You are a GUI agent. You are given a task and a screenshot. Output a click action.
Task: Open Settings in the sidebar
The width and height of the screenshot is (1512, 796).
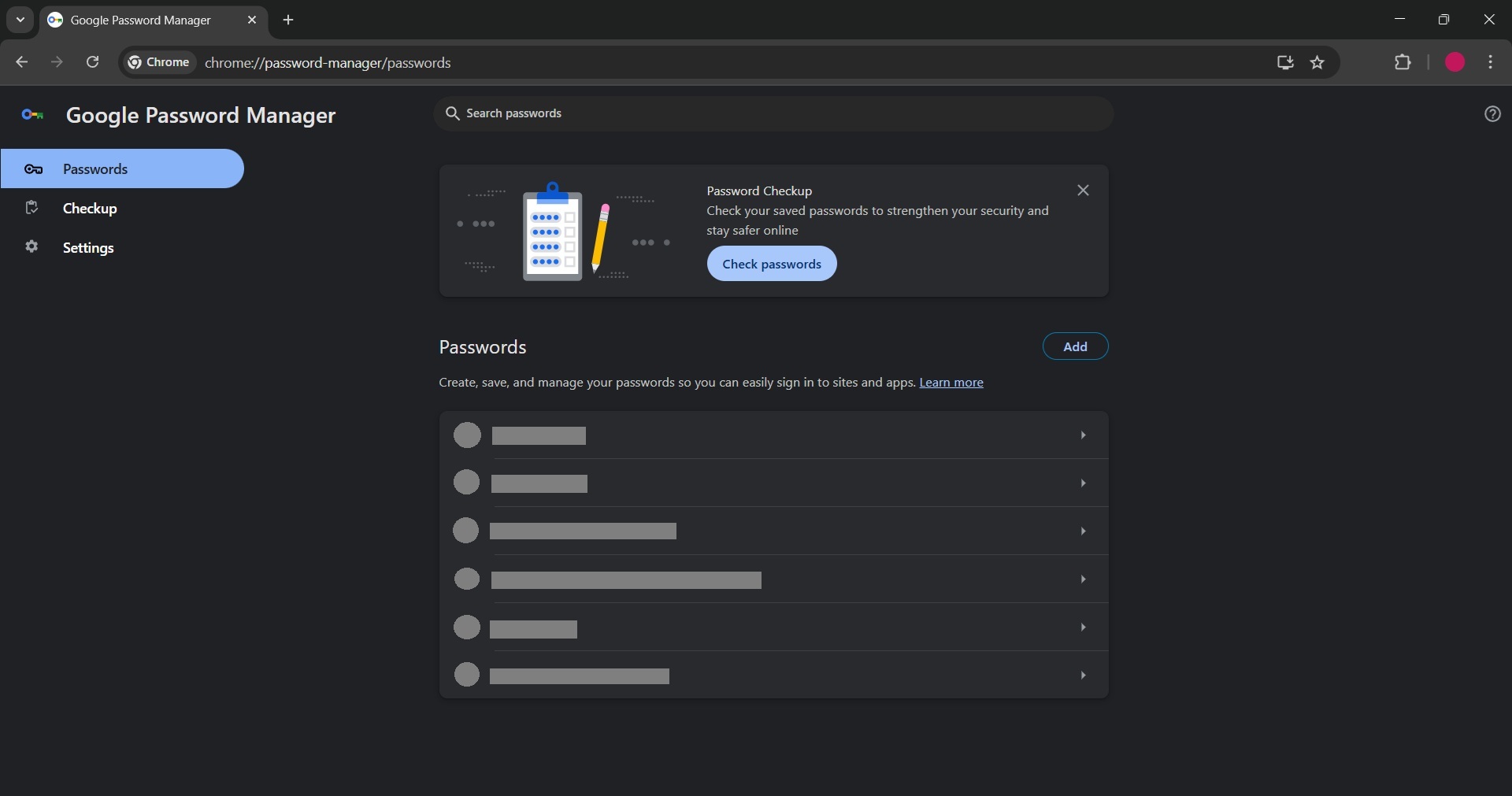click(x=122, y=247)
